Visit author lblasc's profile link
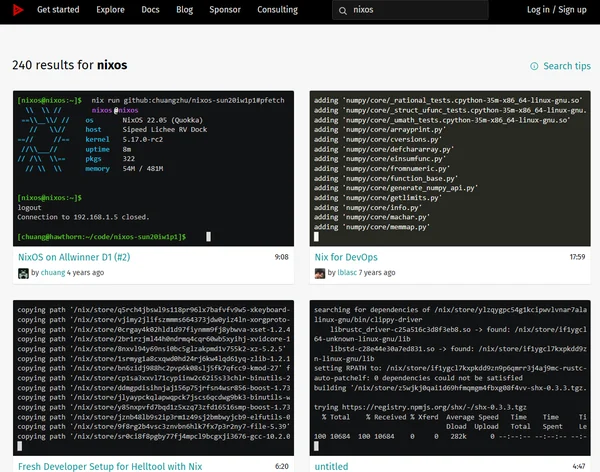The image size is (600, 472). pos(347,273)
